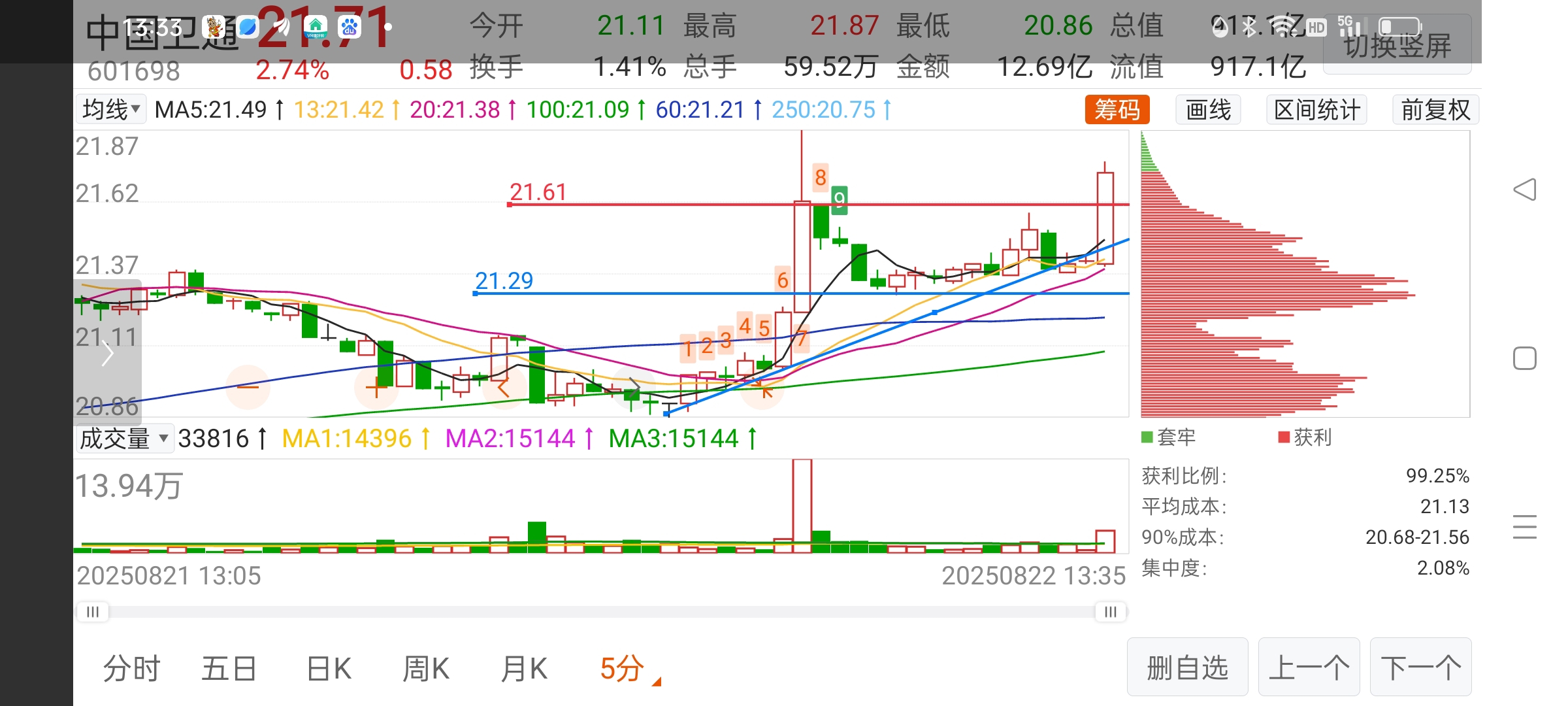Click the battery status icon
This screenshot has width=1568, height=706.
1400,27
